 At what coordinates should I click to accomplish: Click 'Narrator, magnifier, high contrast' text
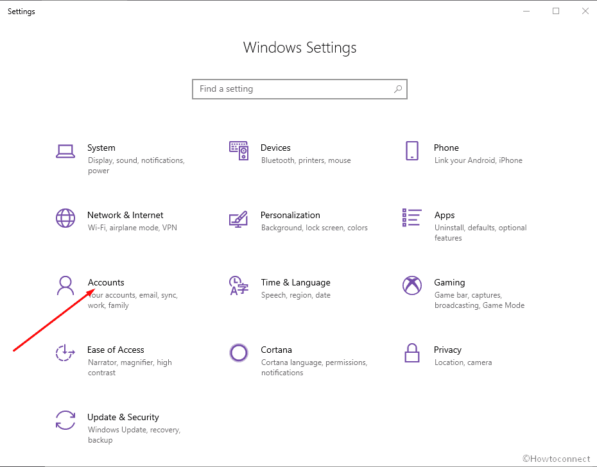point(130,367)
